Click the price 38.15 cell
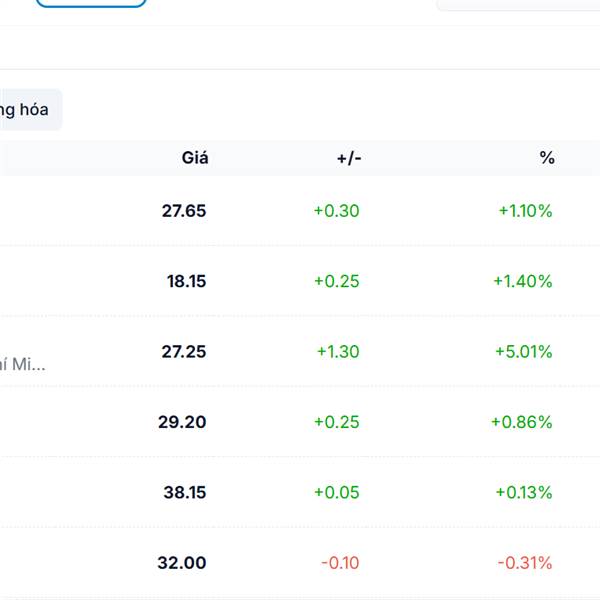Image resolution: width=600 pixels, height=600 pixels. [x=185, y=492]
